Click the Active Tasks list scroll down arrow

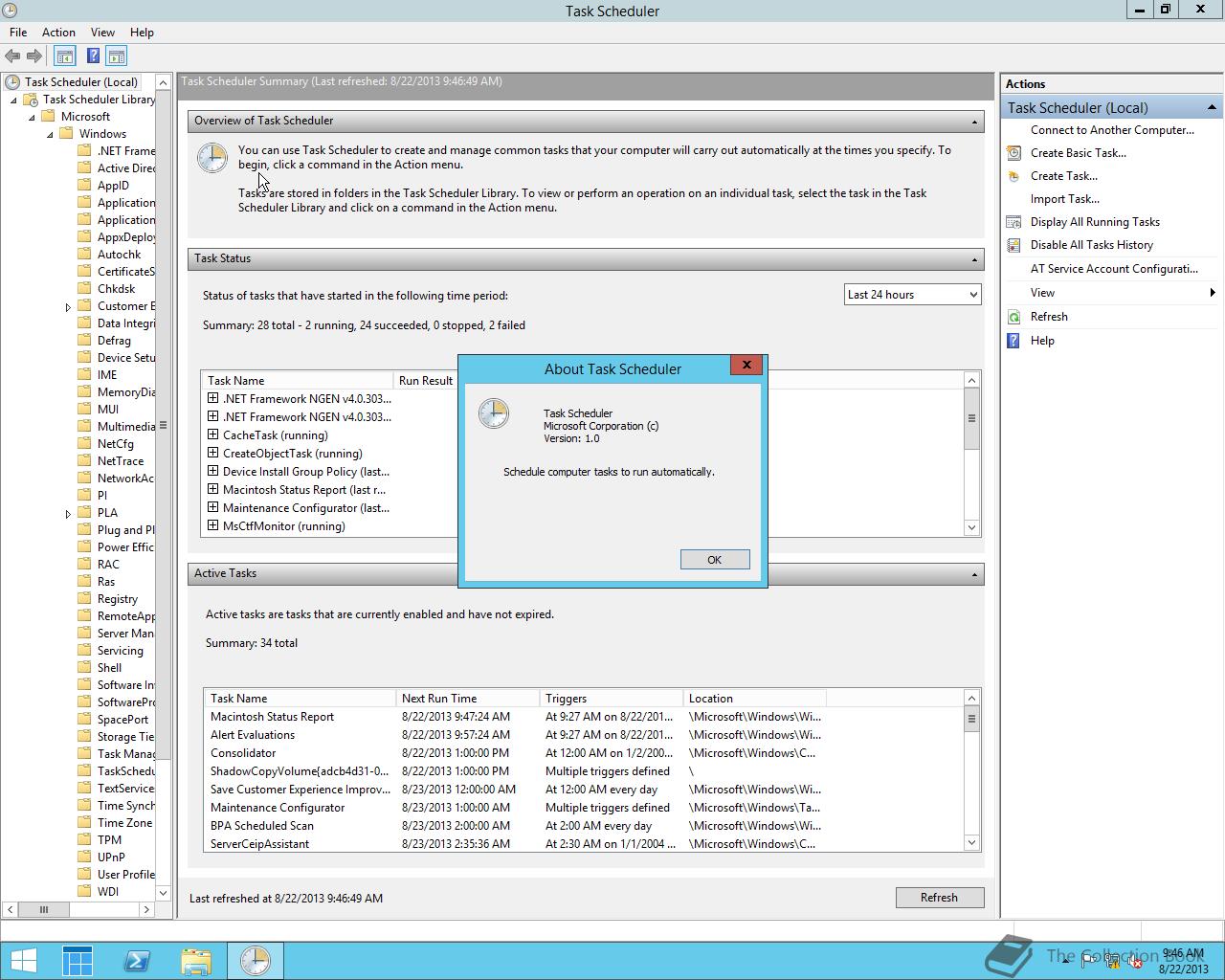(x=971, y=843)
